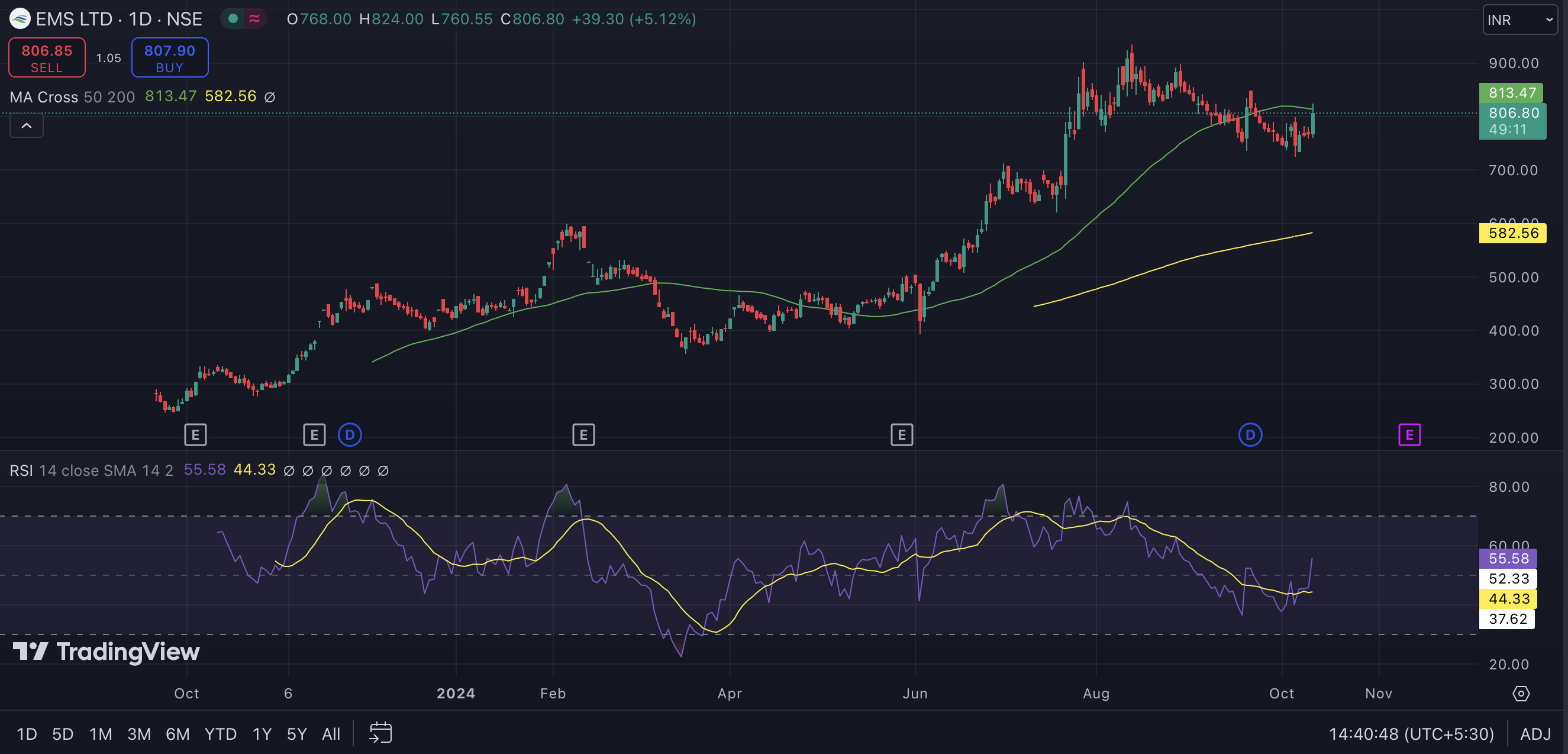This screenshot has width=1568, height=754.
Task: Open the time zone menu at bottom
Action: click(1411, 734)
